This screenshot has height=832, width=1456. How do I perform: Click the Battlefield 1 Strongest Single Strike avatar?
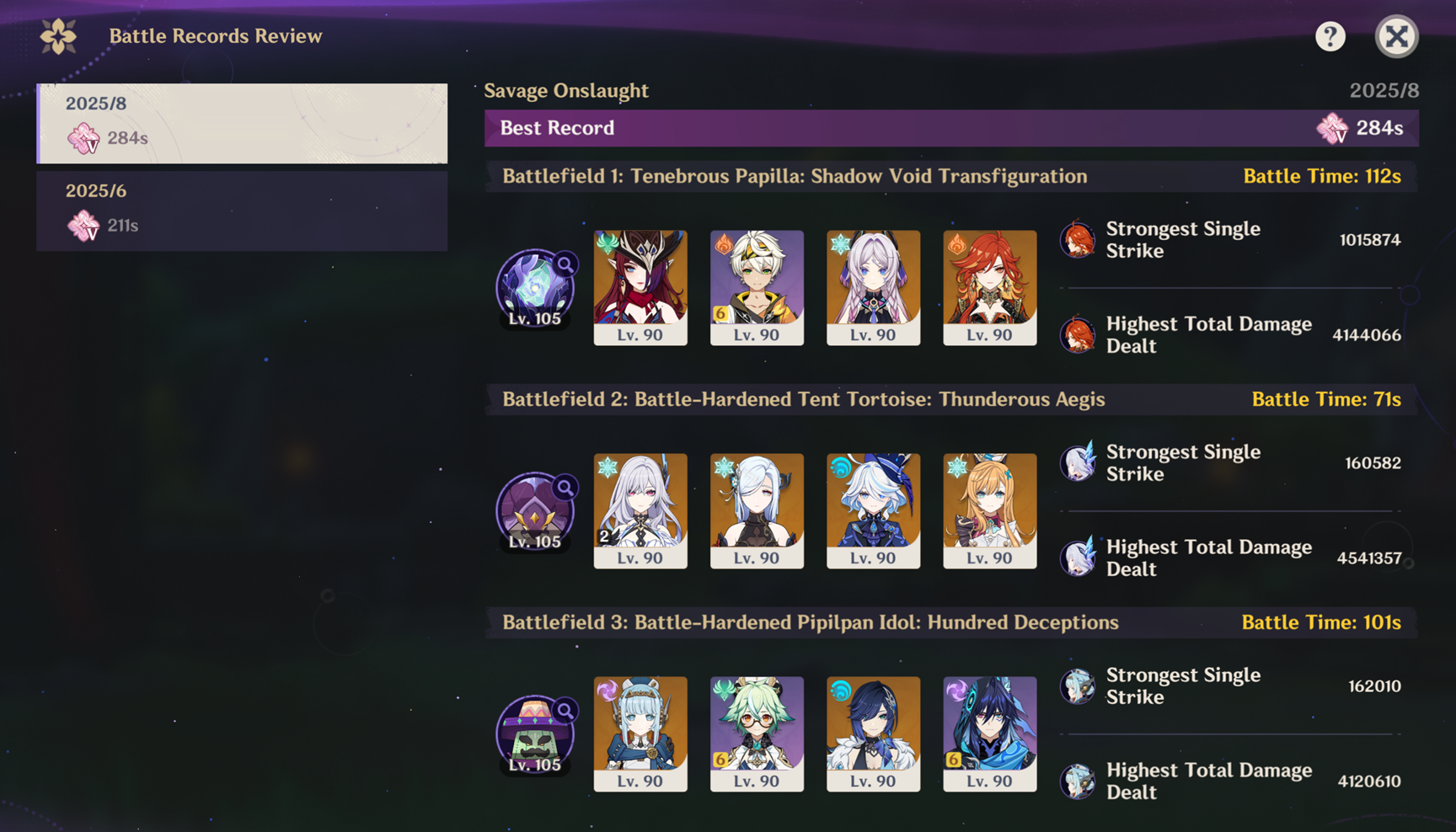[x=1078, y=239]
